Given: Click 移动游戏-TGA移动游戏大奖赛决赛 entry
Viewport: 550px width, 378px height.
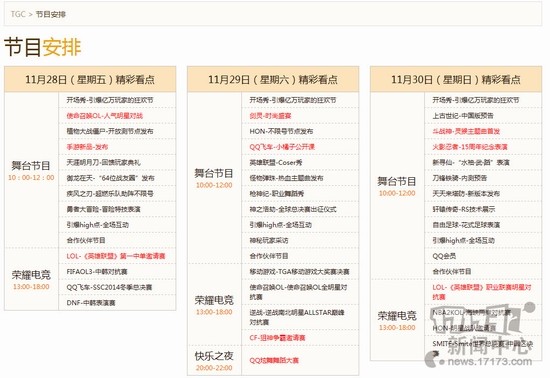Looking at the screenshot, I should (x=300, y=272).
